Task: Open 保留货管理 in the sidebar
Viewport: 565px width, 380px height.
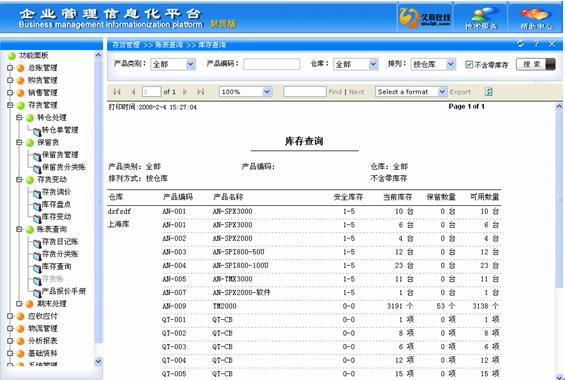Action: 60,155
